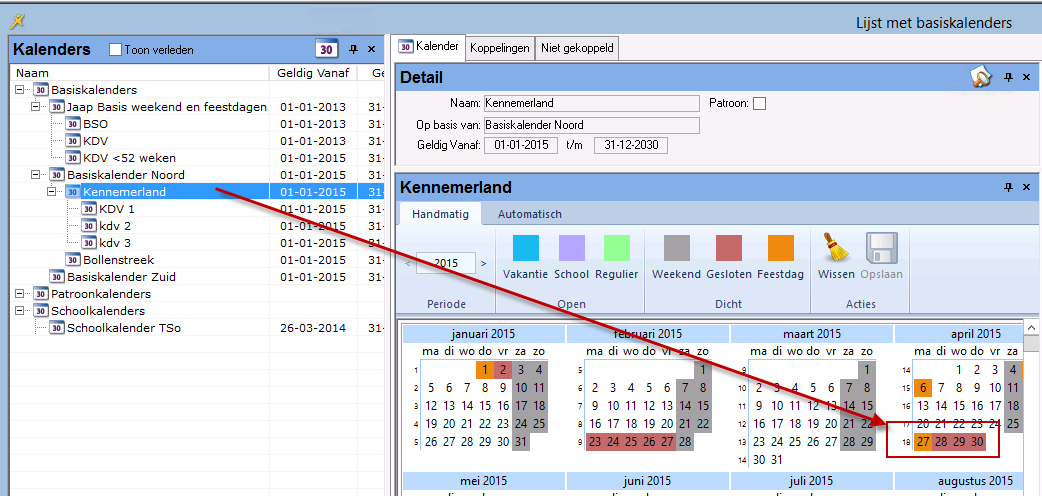The height and width of the screenshot is (496, 1042).
Task: Enable the Toon verleden checkbox
Action: 115,50
